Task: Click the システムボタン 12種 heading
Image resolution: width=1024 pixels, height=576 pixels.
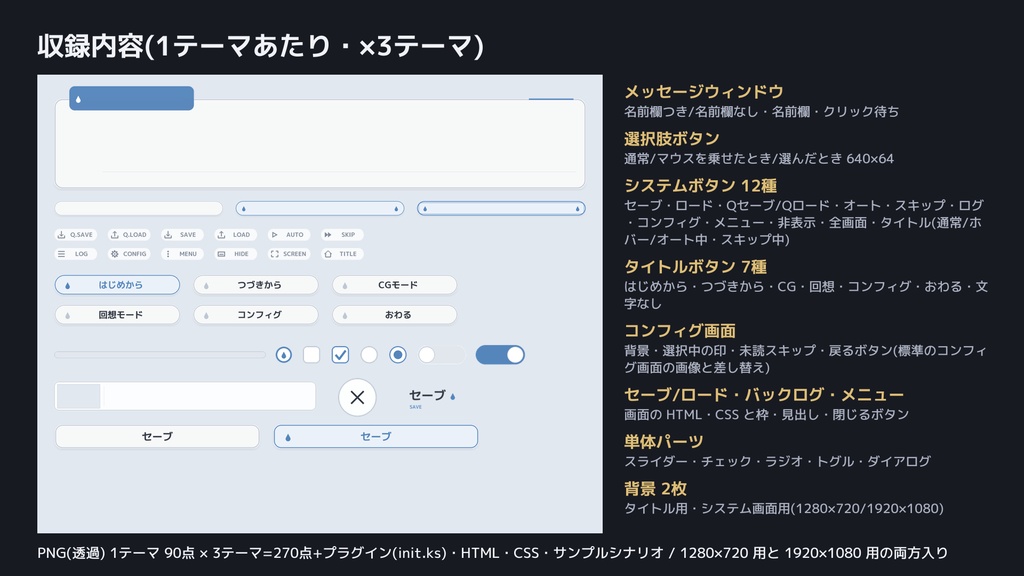Action: (x=700, y=185)
